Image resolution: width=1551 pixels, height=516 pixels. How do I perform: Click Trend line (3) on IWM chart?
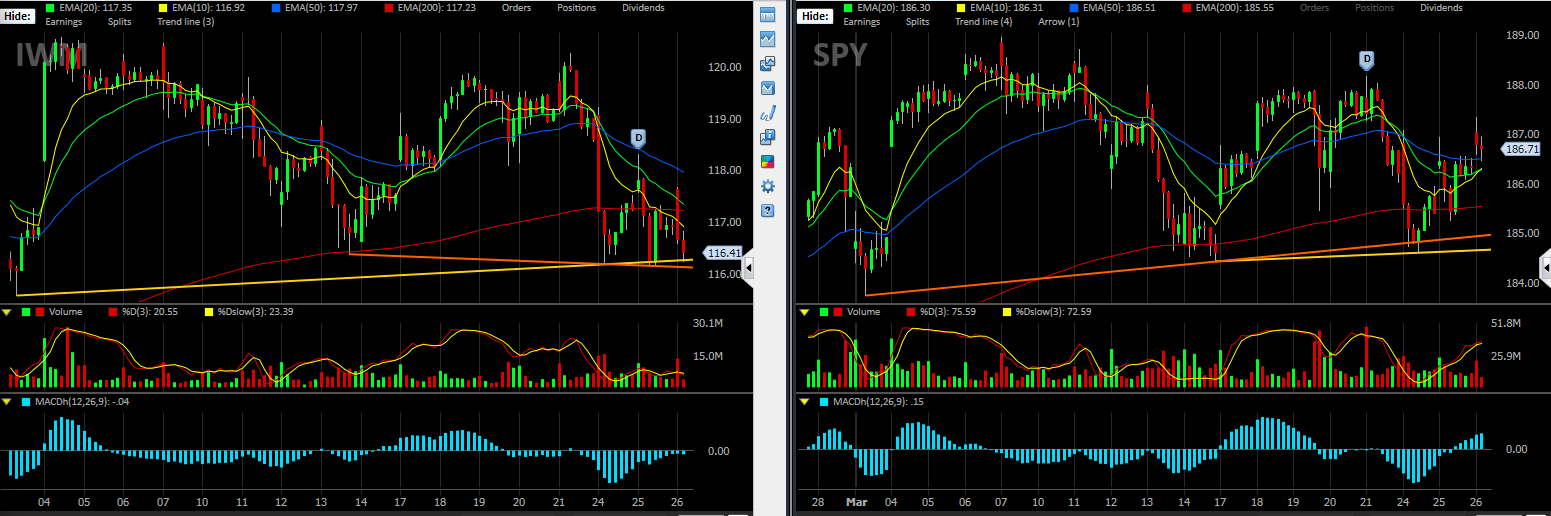[x=186, y=21]
